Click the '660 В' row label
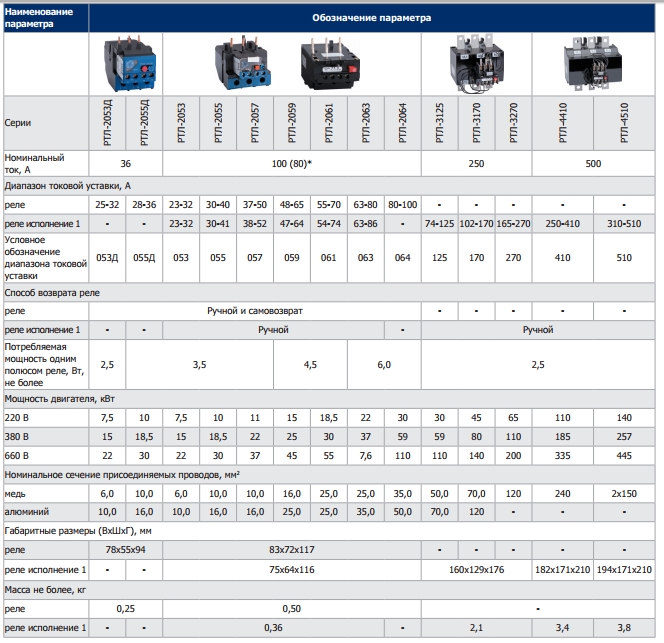 [17, 456]
